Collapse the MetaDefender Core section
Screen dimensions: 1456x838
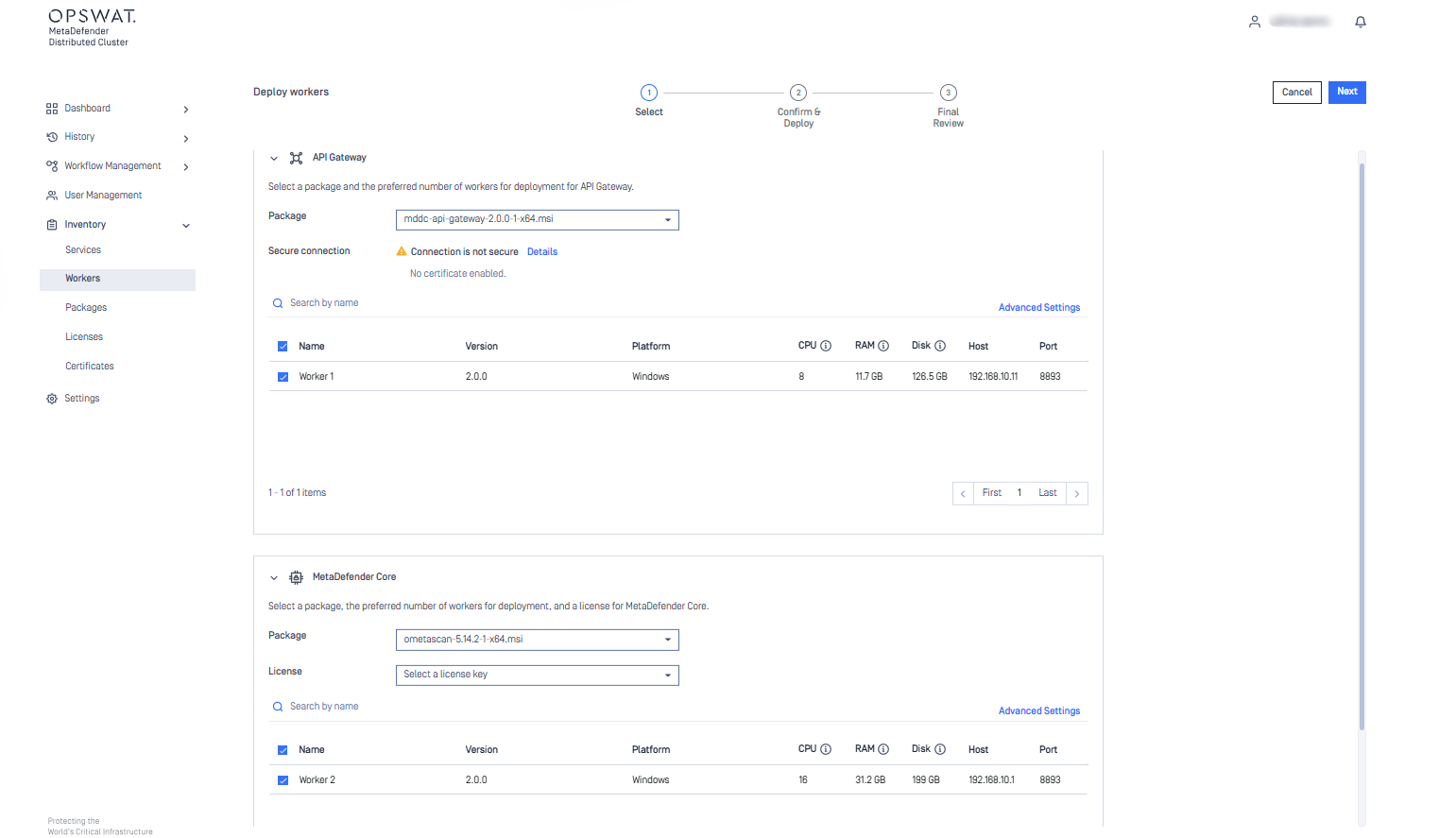pos(274,578)
